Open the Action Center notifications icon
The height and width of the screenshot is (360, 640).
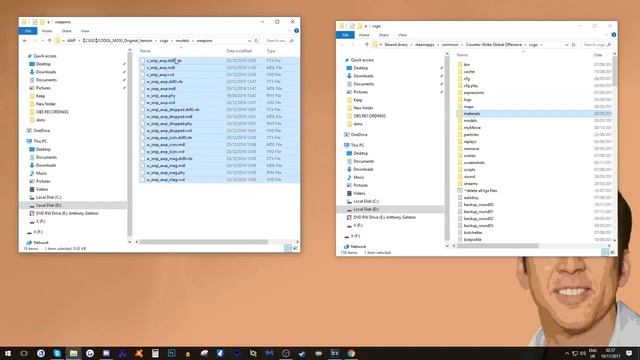click(x=629, y=353)
